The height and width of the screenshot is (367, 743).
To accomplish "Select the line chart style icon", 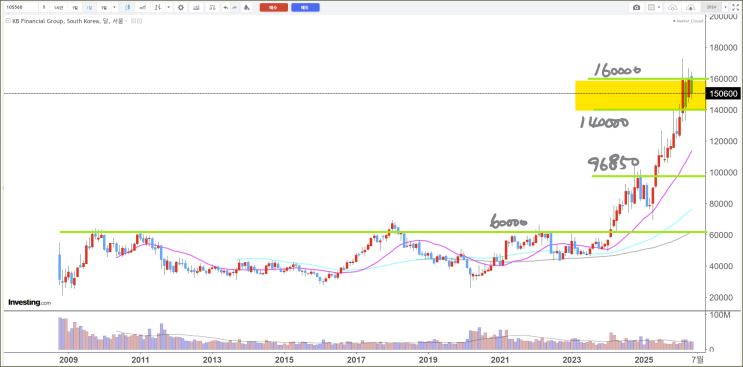I will (143, 8).
